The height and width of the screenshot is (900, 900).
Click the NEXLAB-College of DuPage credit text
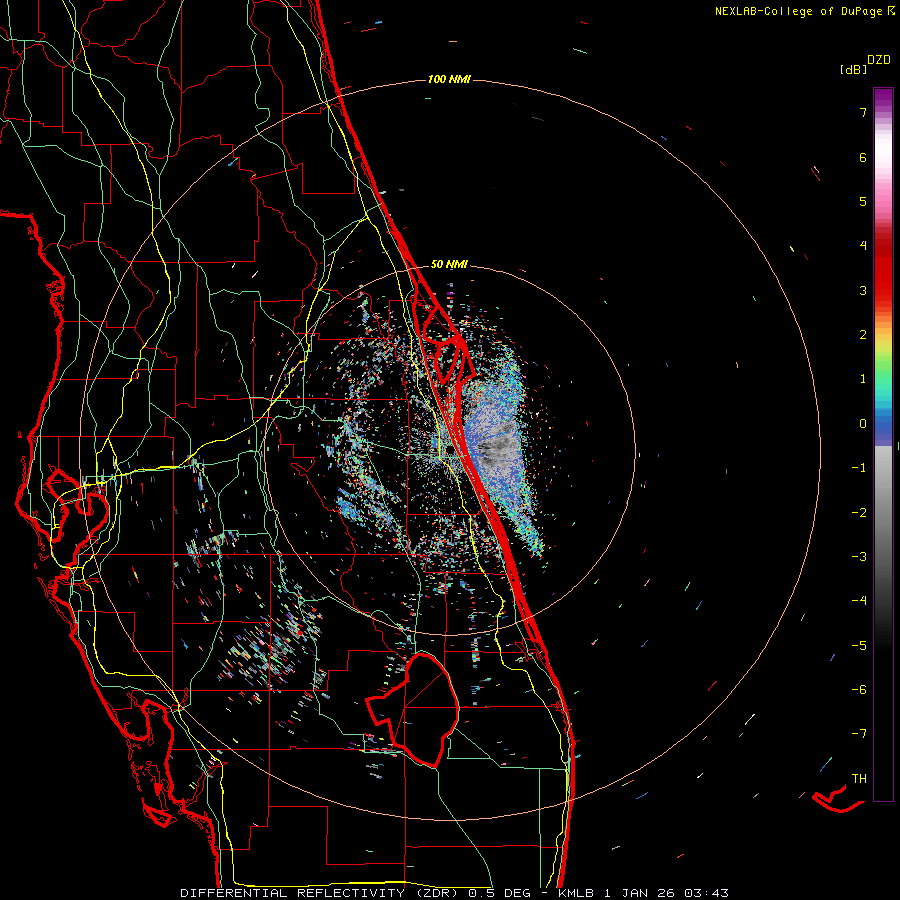point(800,11)
